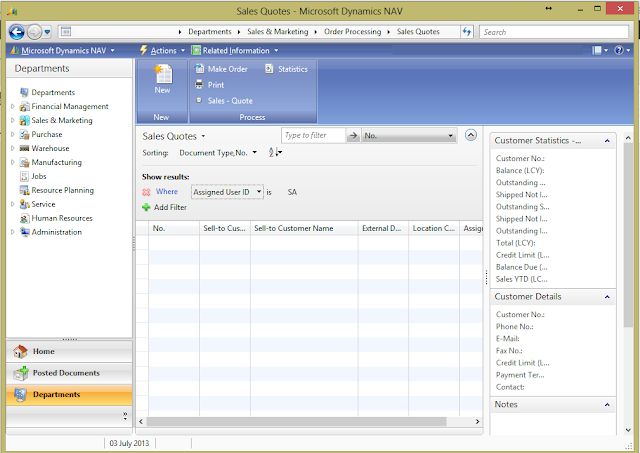This screenshot has height=453, width=640.
Task: Click the Human Resources department icon
Action: (24, 218)
